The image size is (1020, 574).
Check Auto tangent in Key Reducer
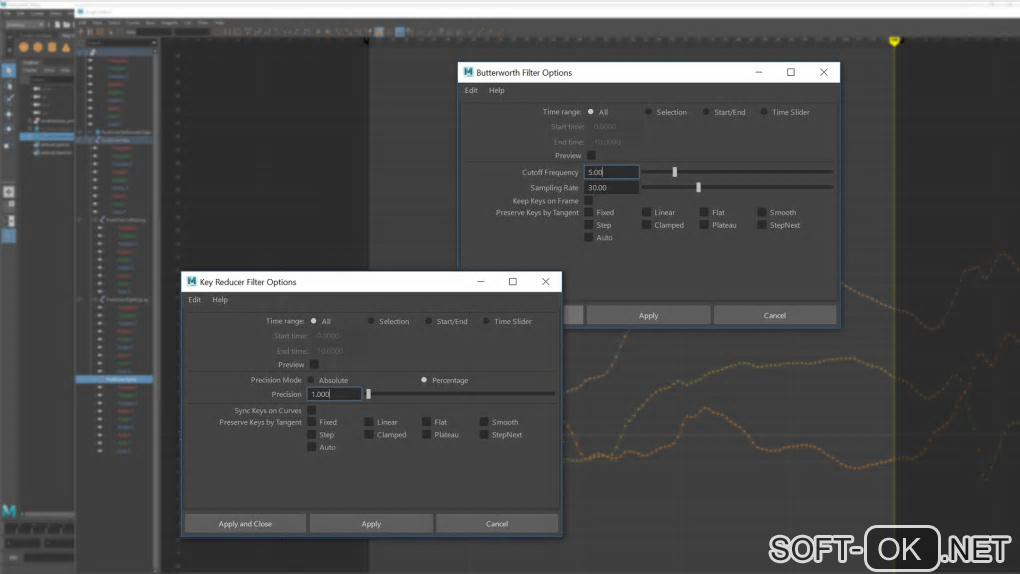pyautogui.click(x=312, y=447)
